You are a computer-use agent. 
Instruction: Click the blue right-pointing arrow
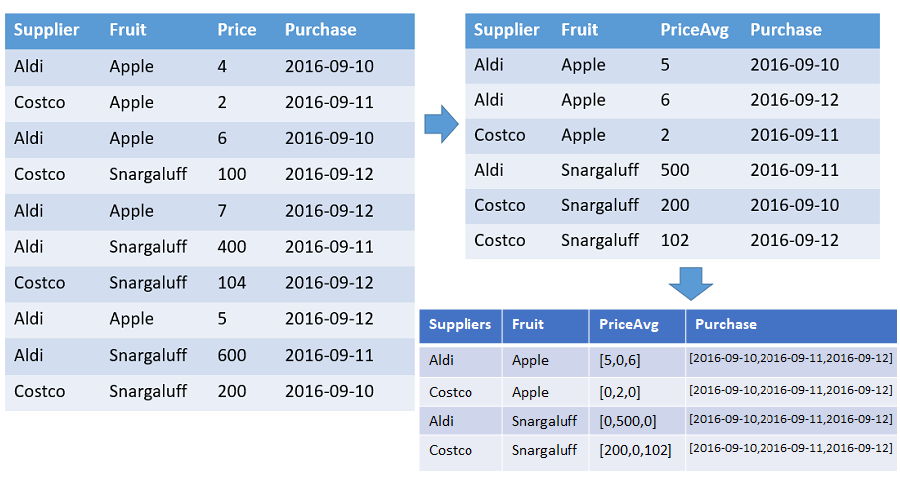click(x=441, y=123)
